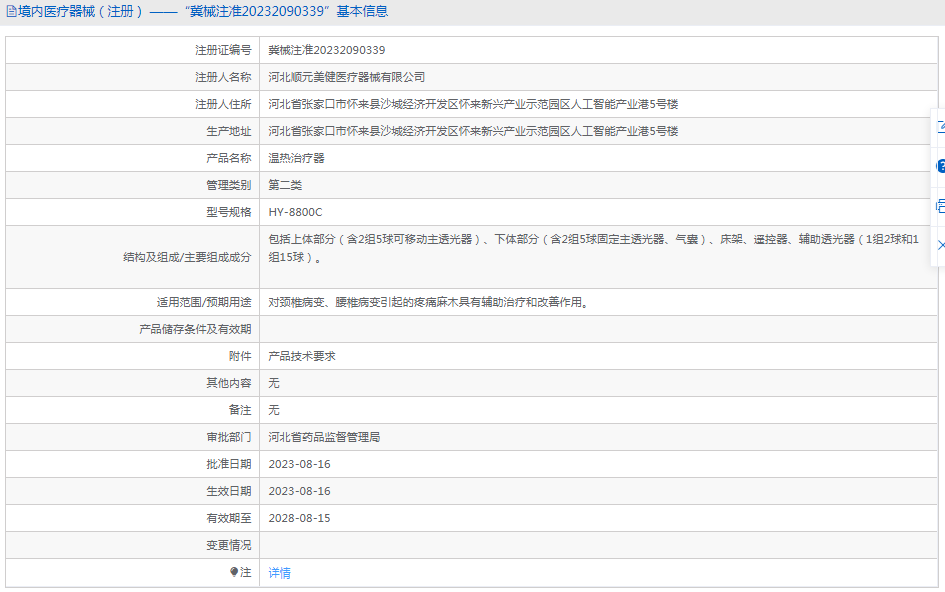Click the 生效日期 row label
Screen dimensions: 945x592
(x=228, y=491)
